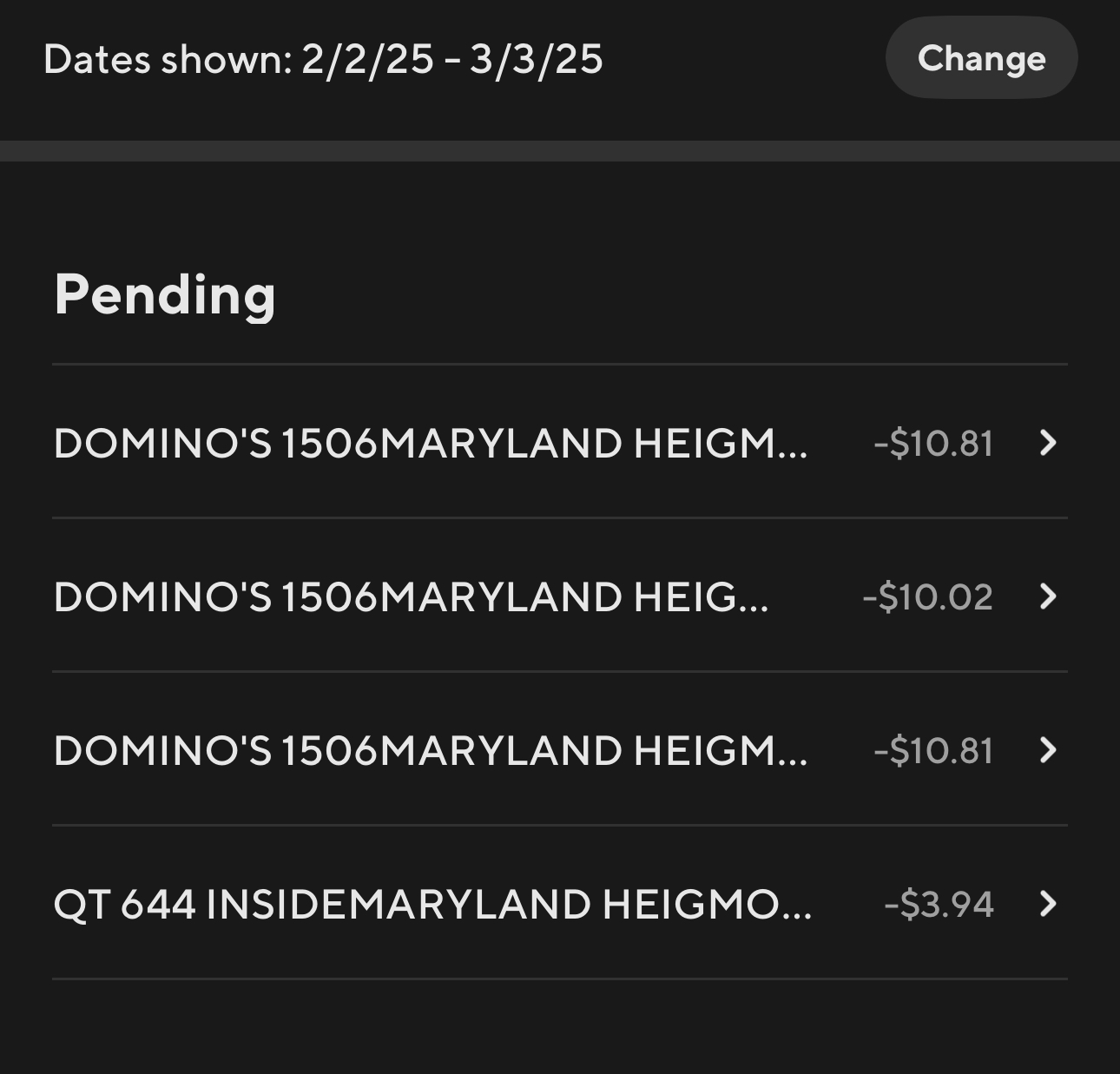Expand the Domino's -$10.02 transaction chevron
The height and width of the screenshot is (1074, 1120).
point(1048,596)
